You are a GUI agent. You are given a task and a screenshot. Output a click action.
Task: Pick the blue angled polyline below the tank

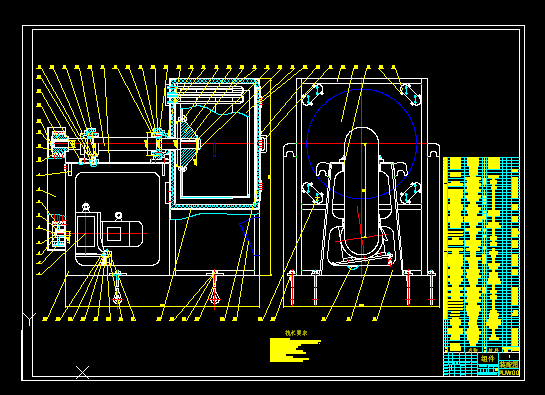click(x=249, y=236)
